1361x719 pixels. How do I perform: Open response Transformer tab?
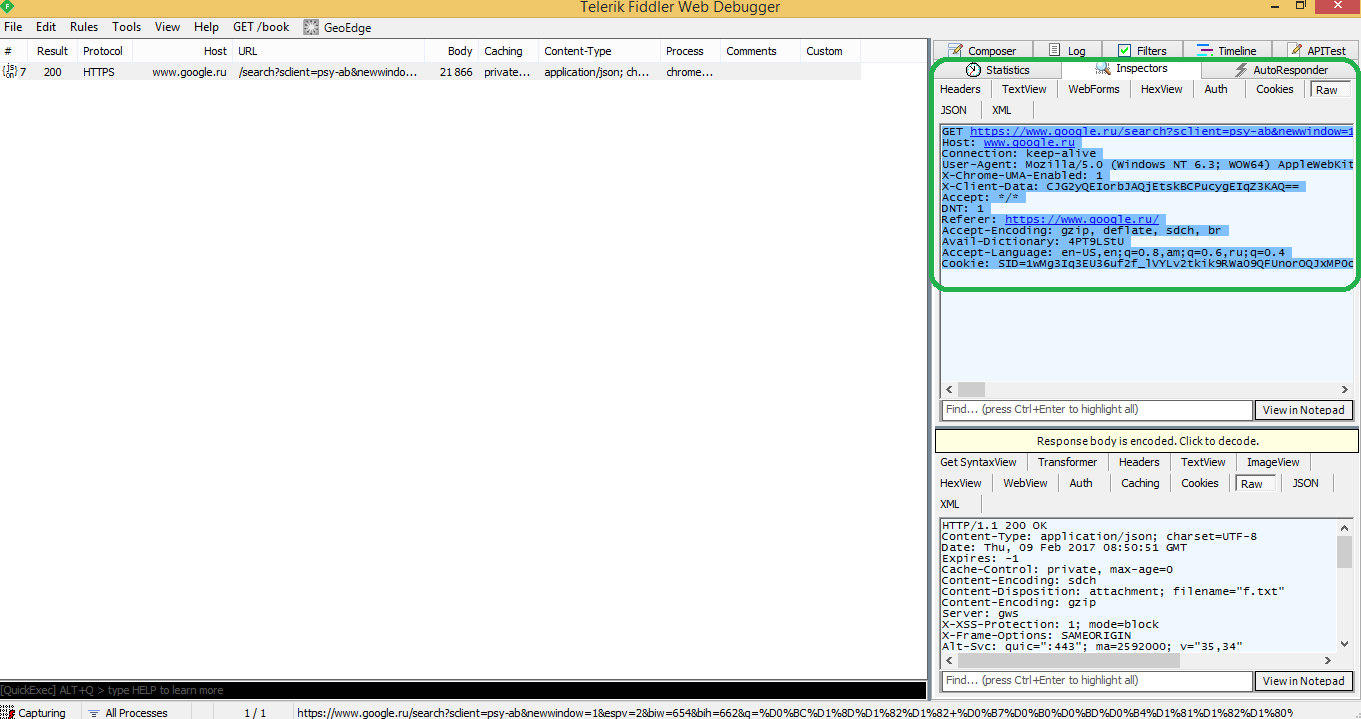1067,462
